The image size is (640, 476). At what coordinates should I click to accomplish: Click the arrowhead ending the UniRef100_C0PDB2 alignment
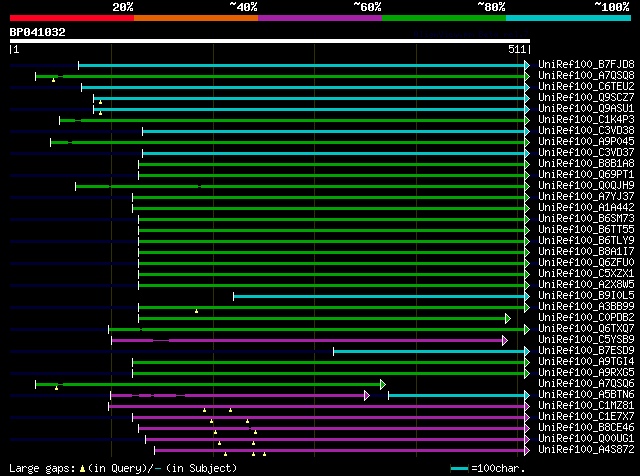(x=508, y=318)
